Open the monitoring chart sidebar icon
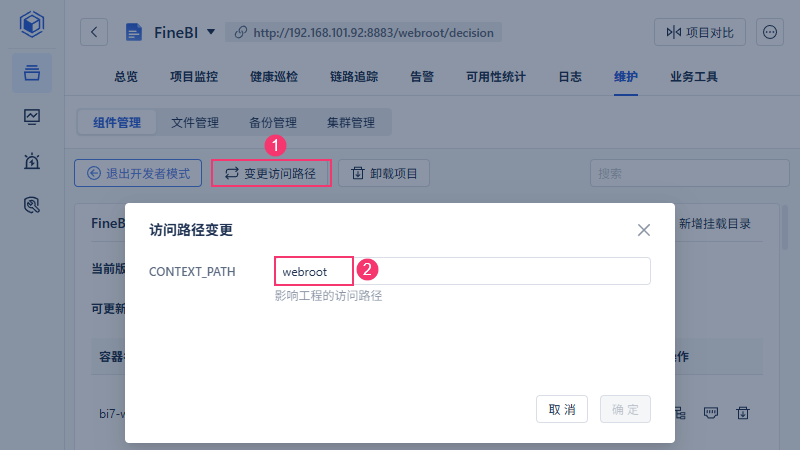The image size is (800, 450). (32, 117)
